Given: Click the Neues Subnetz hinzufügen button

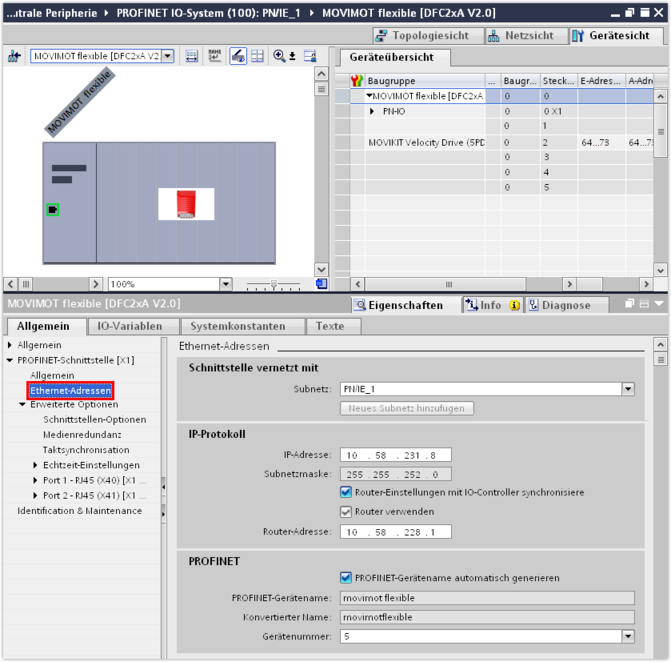Looking at the screenshot, I should click(x=407, y=408).
